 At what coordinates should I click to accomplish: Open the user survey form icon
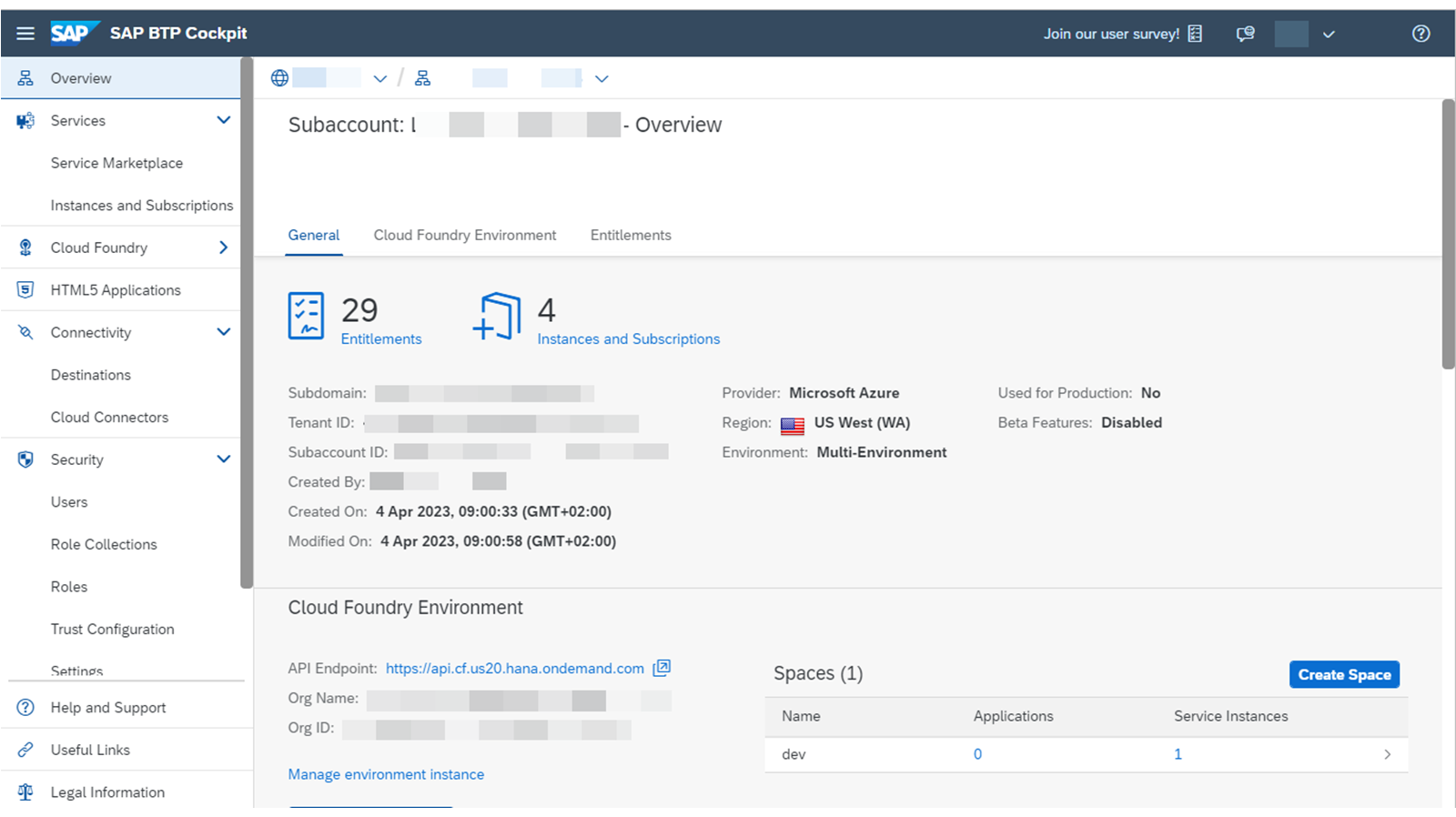(x=1195, y=34)
